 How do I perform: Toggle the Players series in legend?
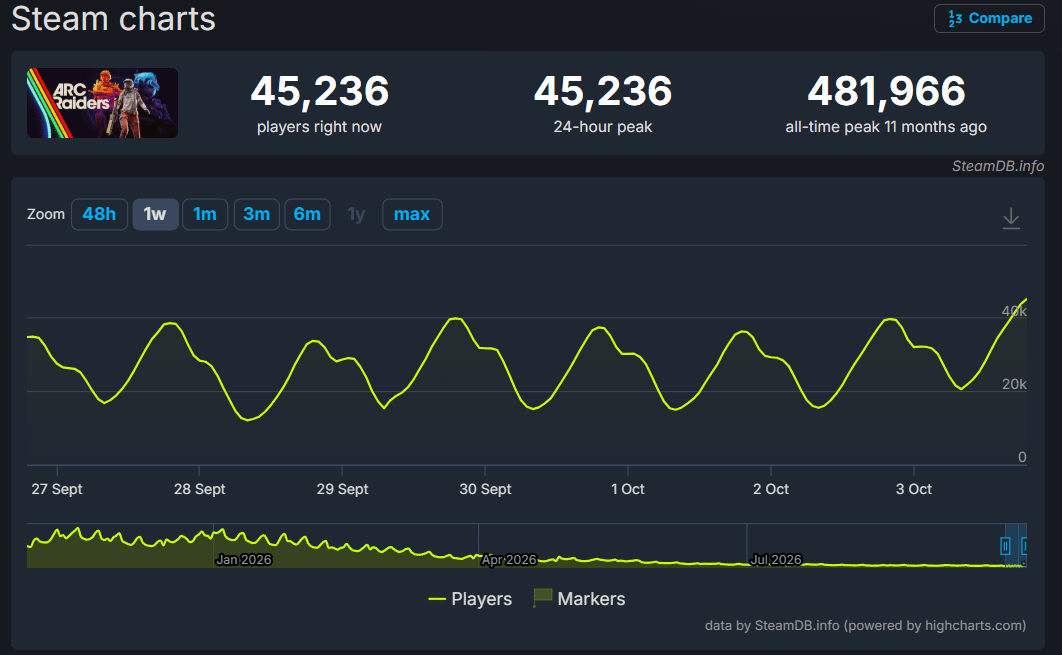(470, 599)
